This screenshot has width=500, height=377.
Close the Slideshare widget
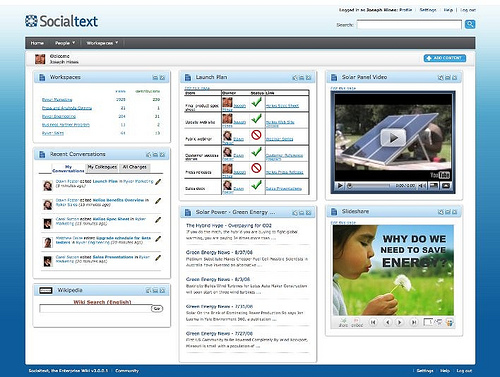(x=455, y=212)
